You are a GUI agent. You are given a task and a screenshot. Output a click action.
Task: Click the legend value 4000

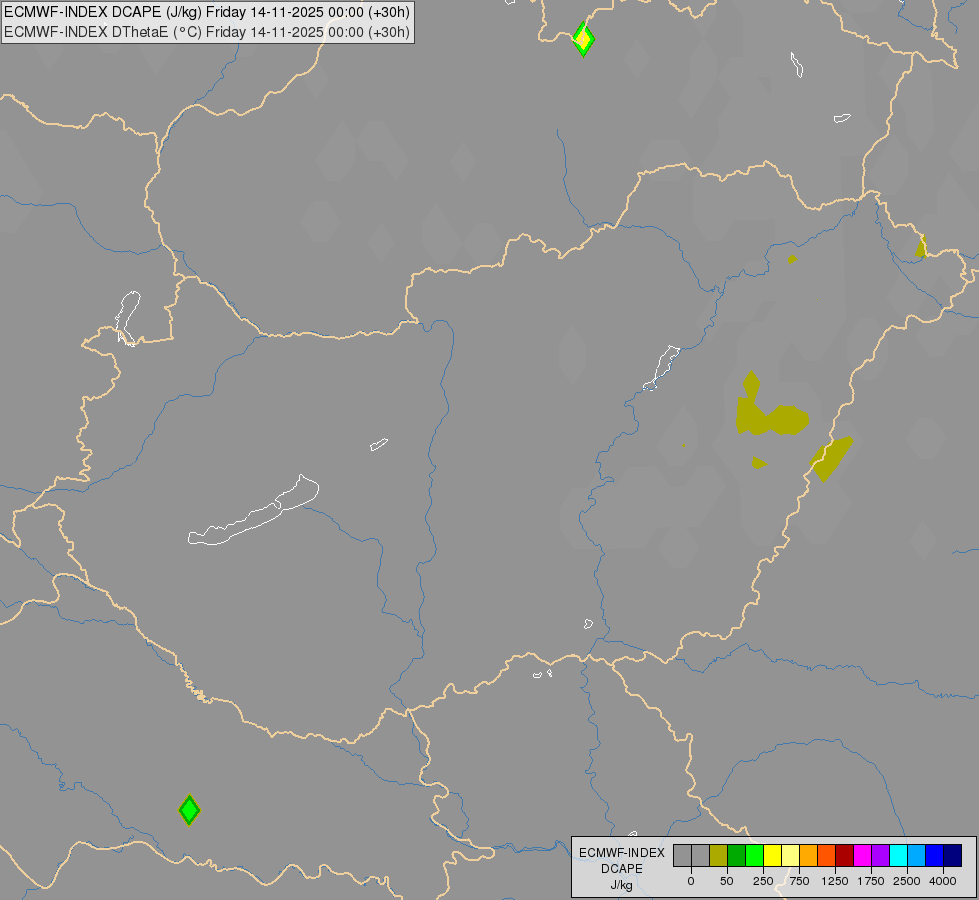coord(943,881)
